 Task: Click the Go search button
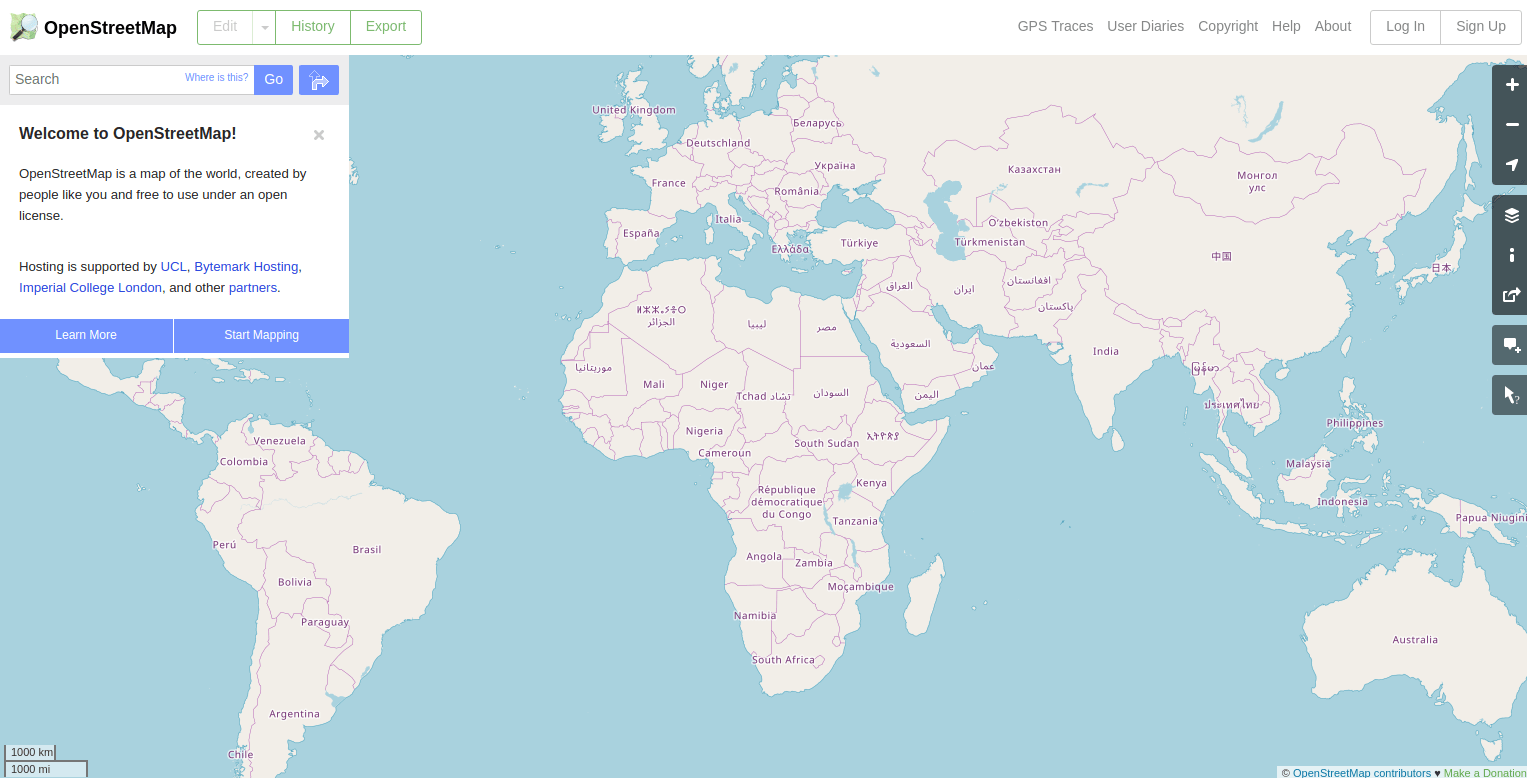[273, 80]
